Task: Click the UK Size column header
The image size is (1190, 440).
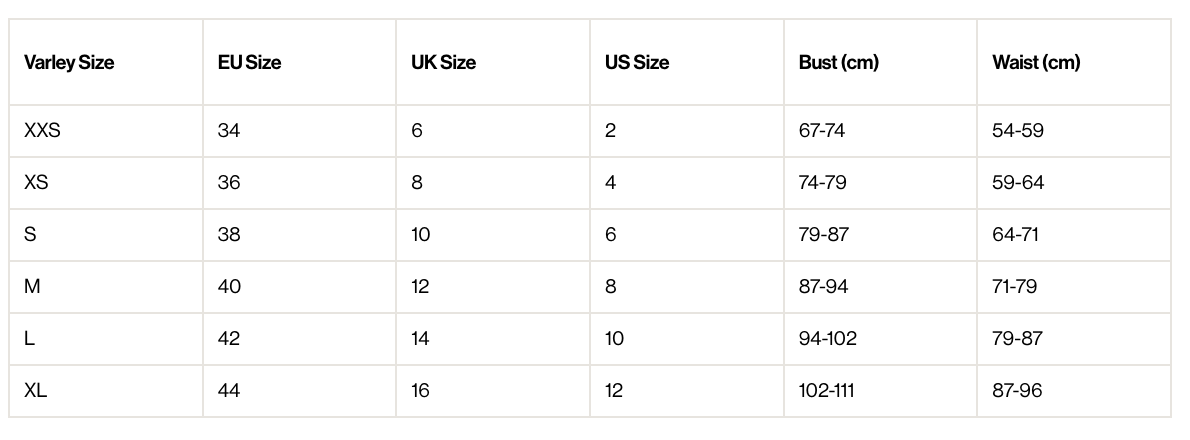Action: click(x=443, y=62)
